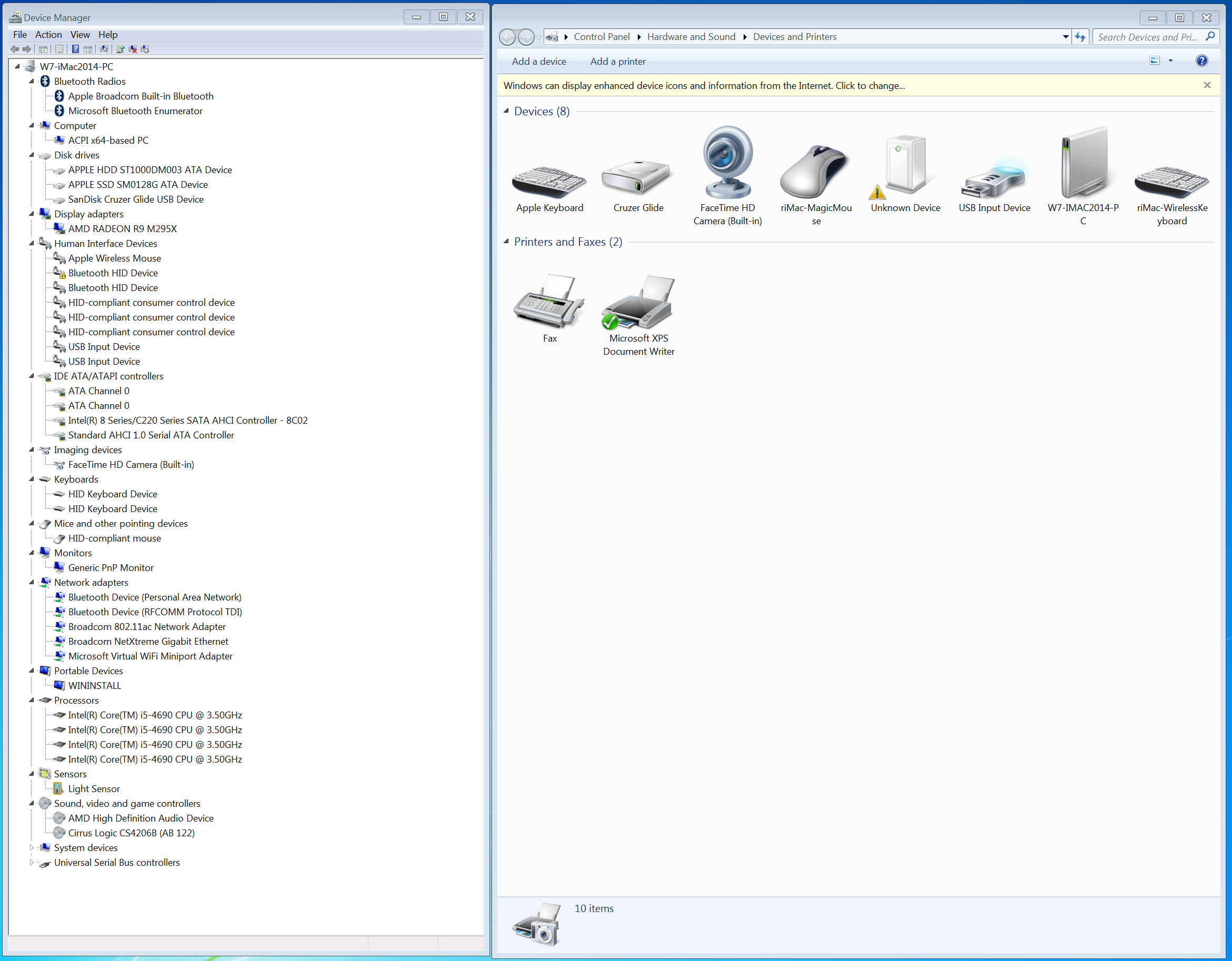Open the View menu

point(79,35)
